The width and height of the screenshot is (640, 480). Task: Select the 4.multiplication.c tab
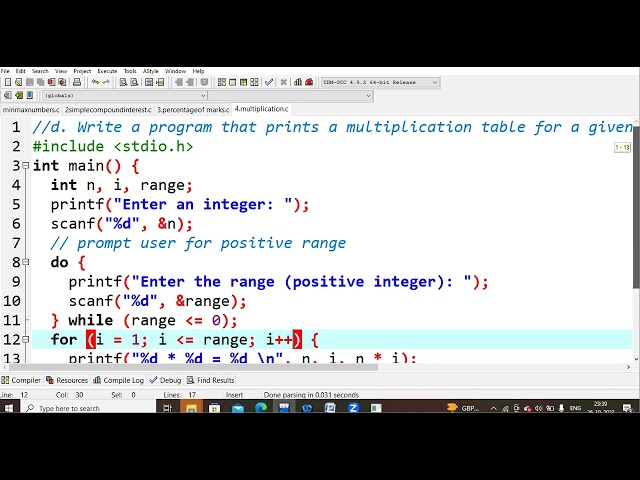(x=261, y=109)
